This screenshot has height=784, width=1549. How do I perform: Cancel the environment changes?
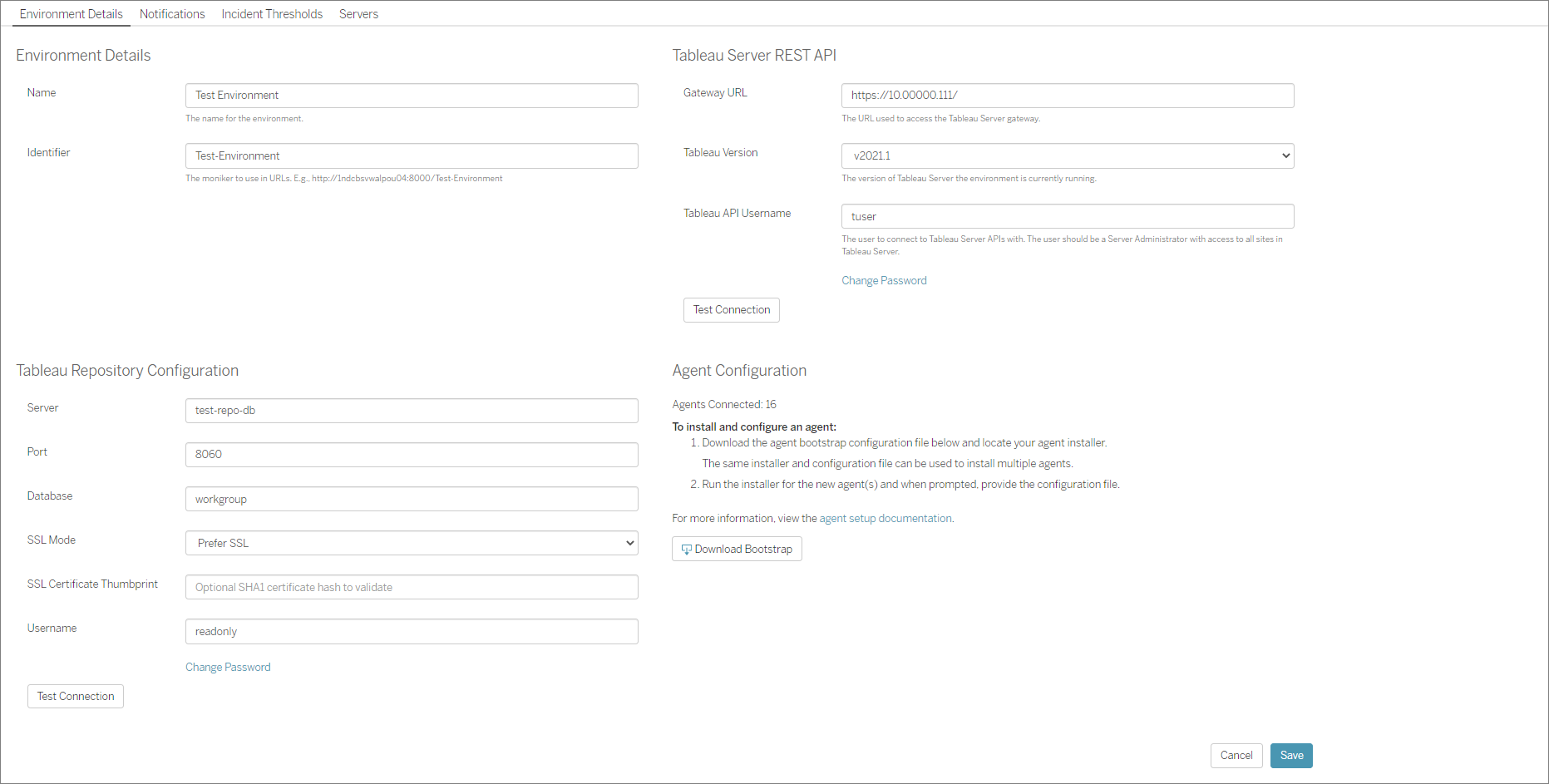(1236, 755)
